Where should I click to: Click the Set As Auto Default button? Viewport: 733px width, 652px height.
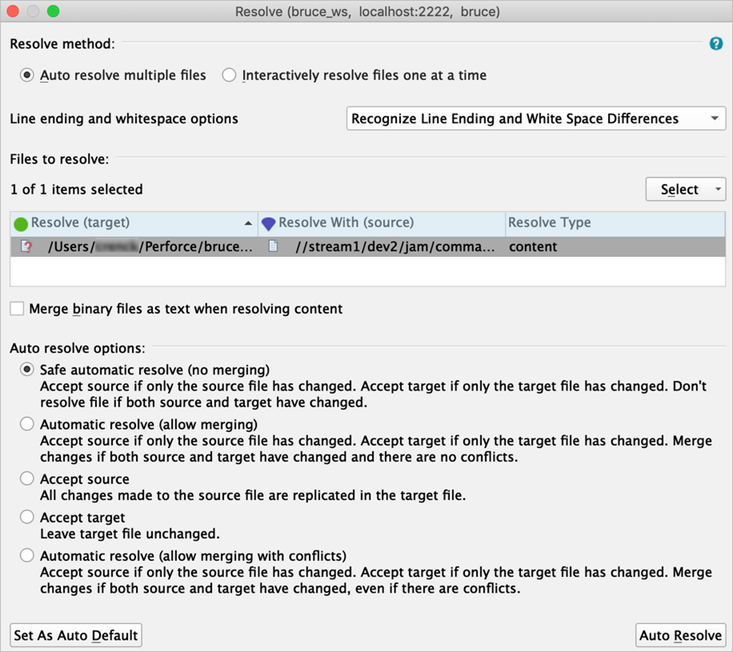pos(76,635)
